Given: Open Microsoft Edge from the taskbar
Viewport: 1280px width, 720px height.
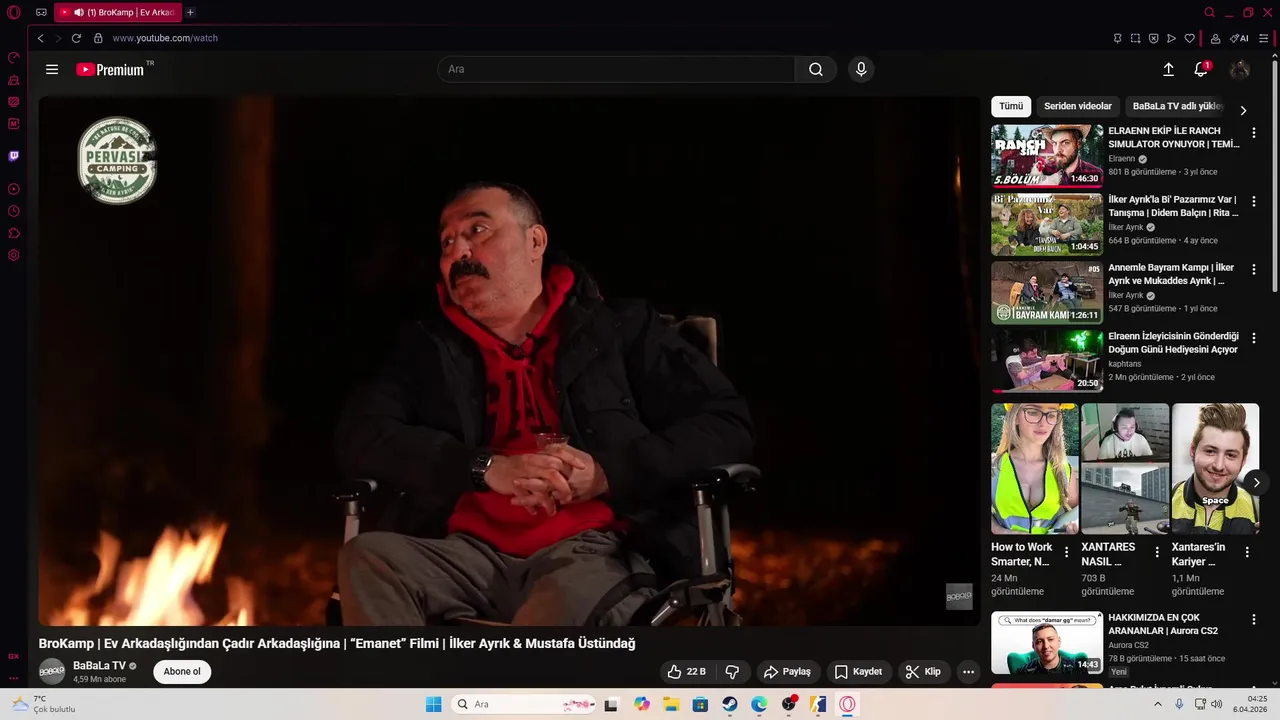Looking at the screenshot, I should [x=759, y=704].
